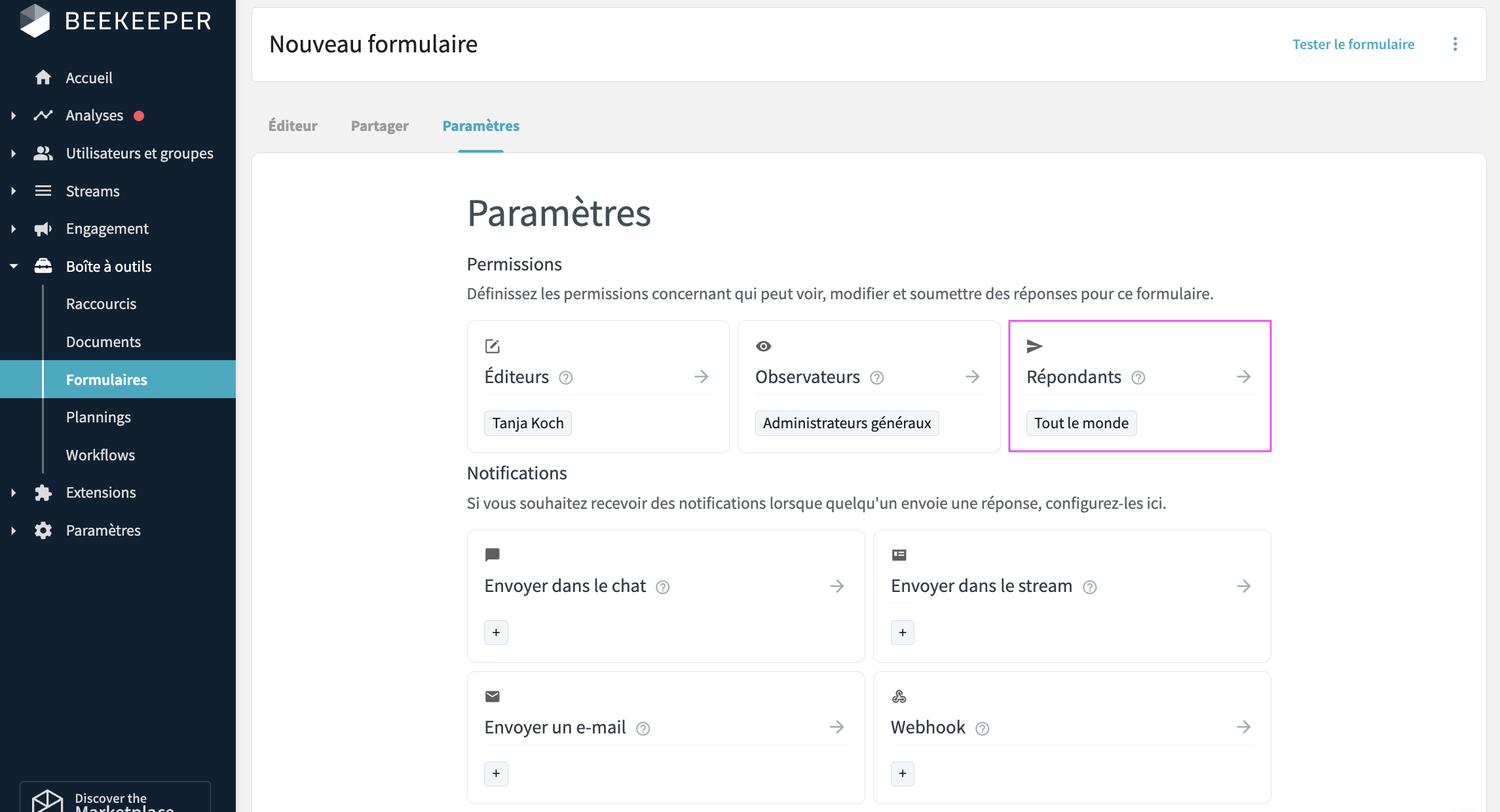Expand the Analyses sidebar section
1500x812 pixels.
coord(14,116)
